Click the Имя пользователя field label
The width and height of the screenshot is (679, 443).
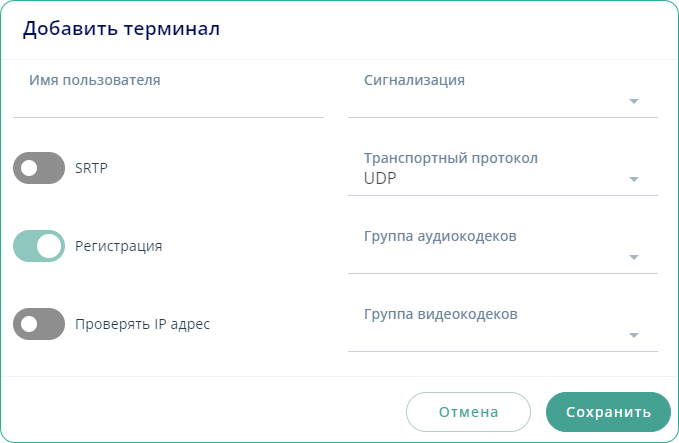[x=95, y=79]
